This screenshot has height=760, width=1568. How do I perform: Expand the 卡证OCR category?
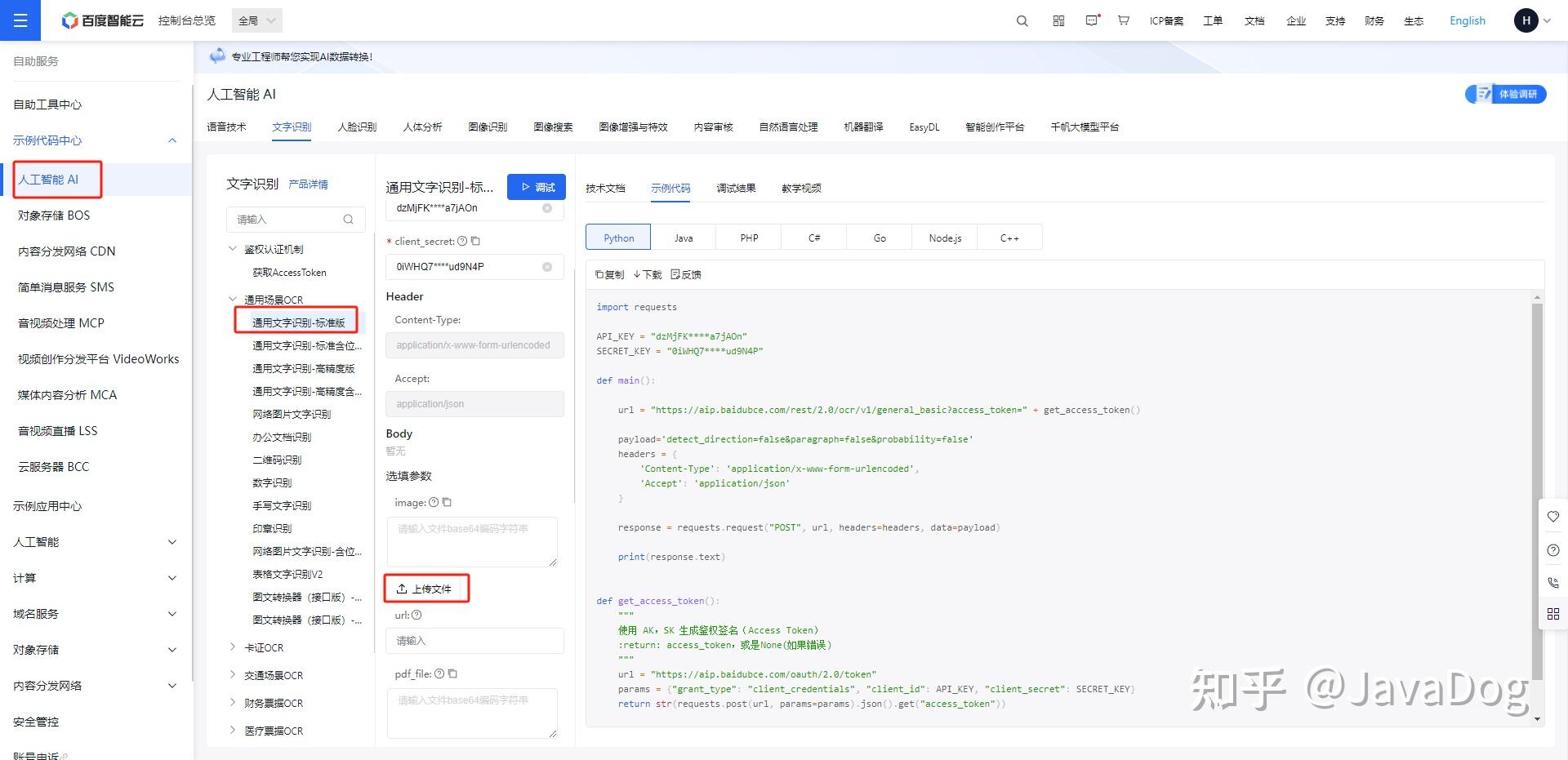(x=233, y=647)
